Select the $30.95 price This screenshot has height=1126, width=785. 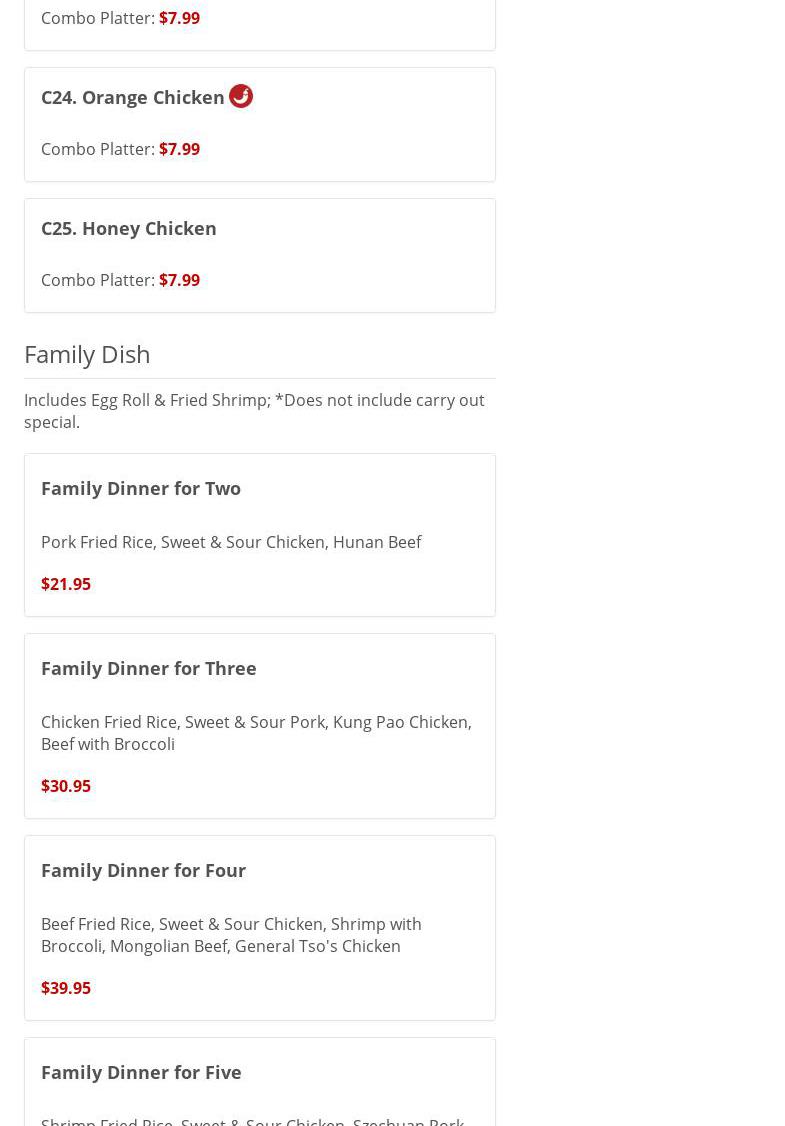click(x=66, y=786)
